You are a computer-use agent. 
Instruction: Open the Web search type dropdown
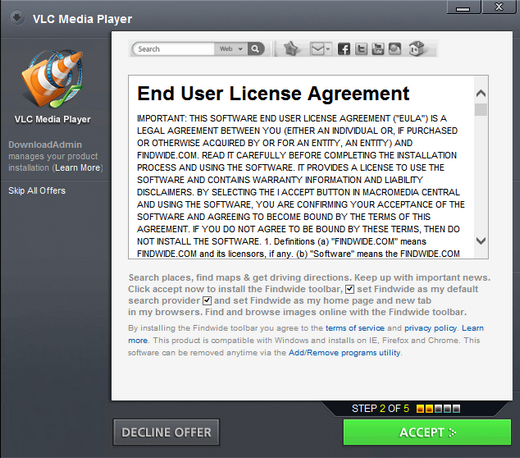tap(231, 49)
